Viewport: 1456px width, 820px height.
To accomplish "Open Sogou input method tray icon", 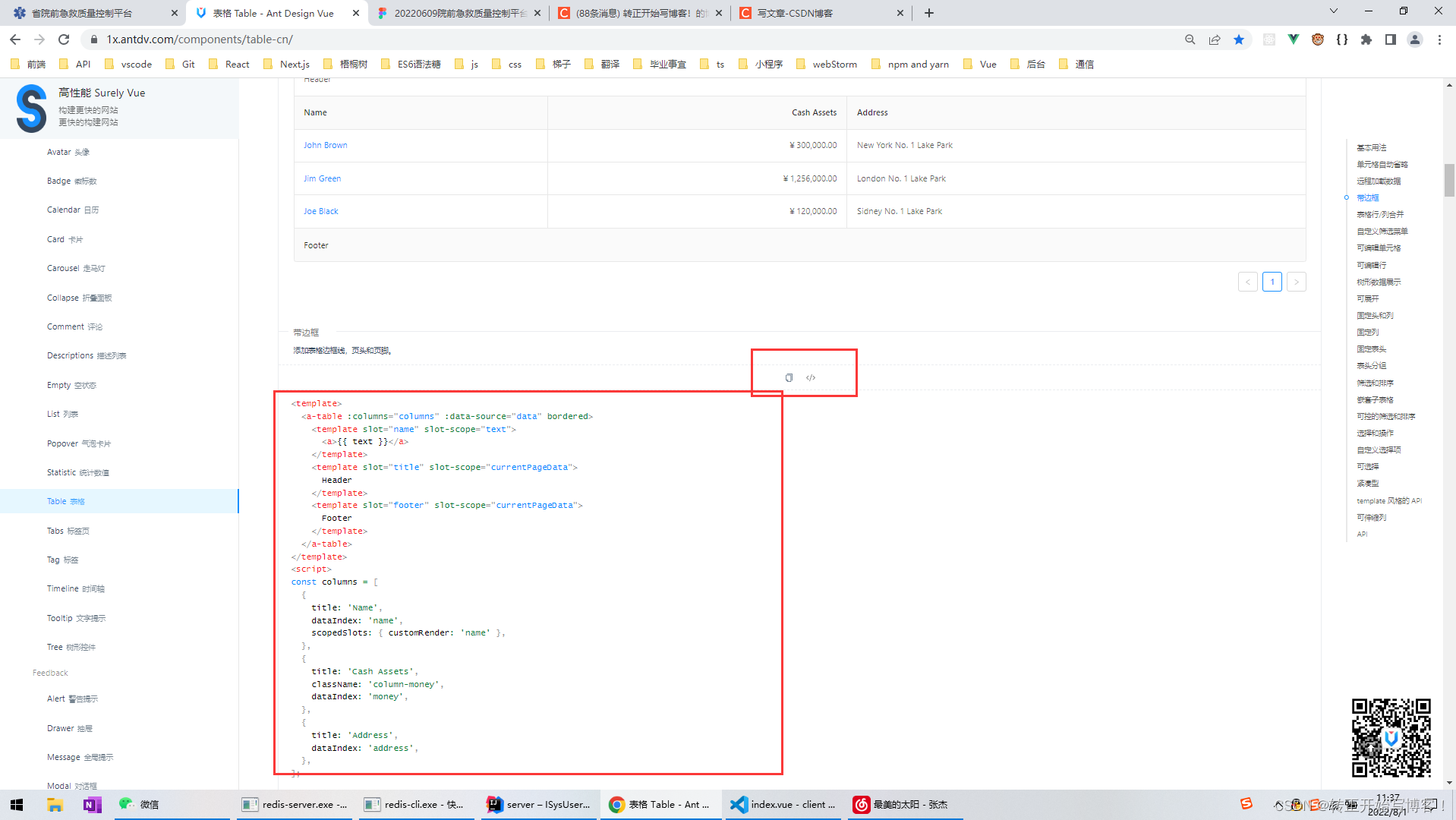I will pos(1246,803).
